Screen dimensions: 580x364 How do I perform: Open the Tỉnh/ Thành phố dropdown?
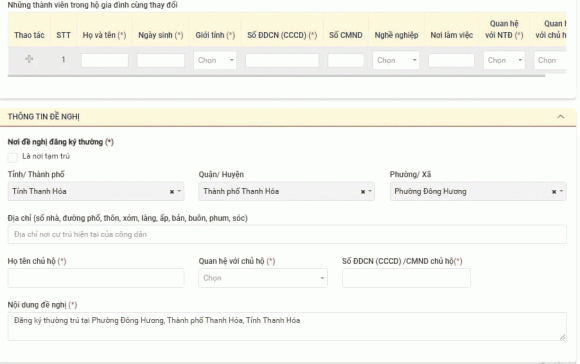pyautogui.click(x=96, y=191)
